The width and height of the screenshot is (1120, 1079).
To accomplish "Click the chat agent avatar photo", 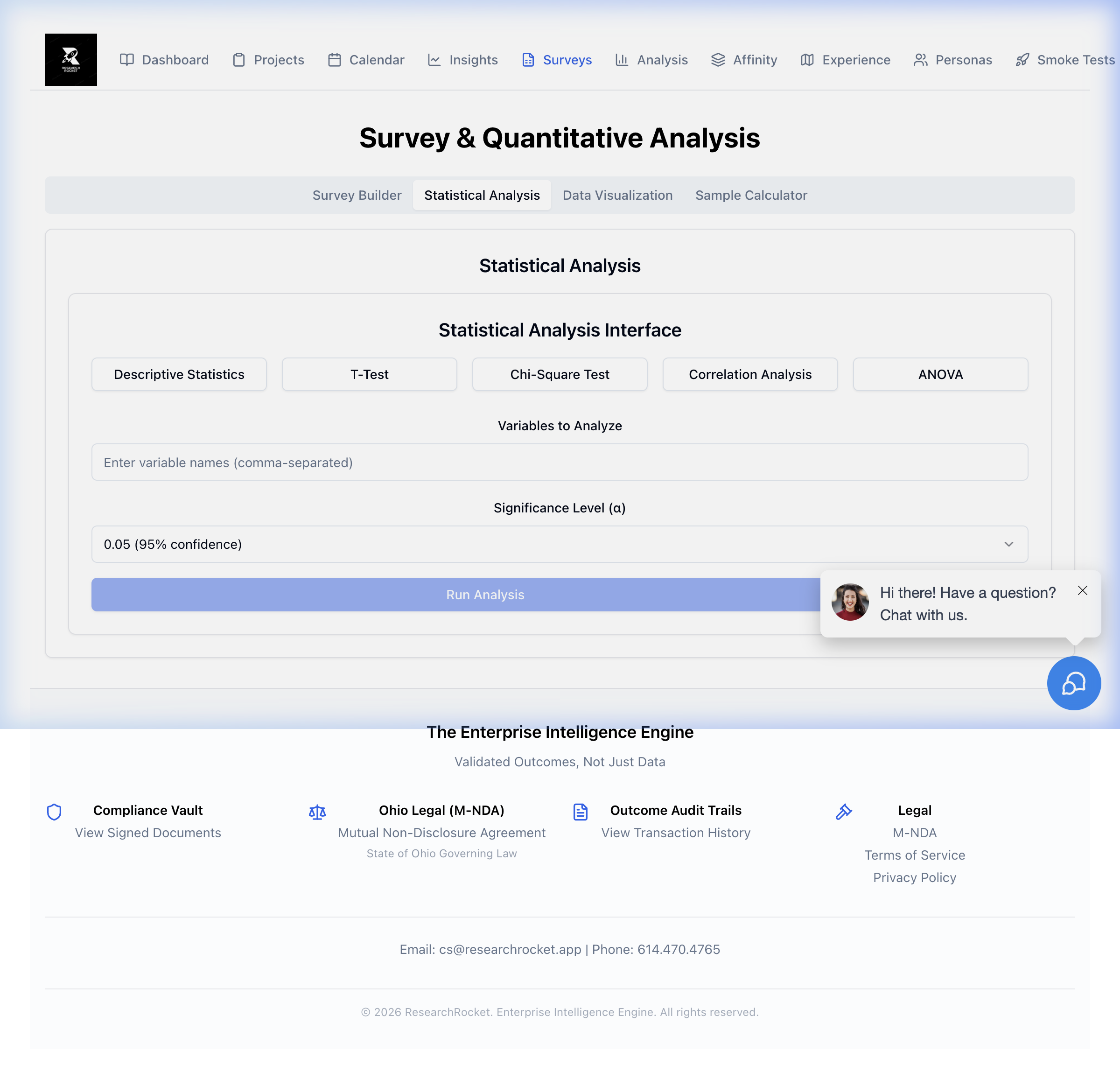I will click(x=850, y=602).
